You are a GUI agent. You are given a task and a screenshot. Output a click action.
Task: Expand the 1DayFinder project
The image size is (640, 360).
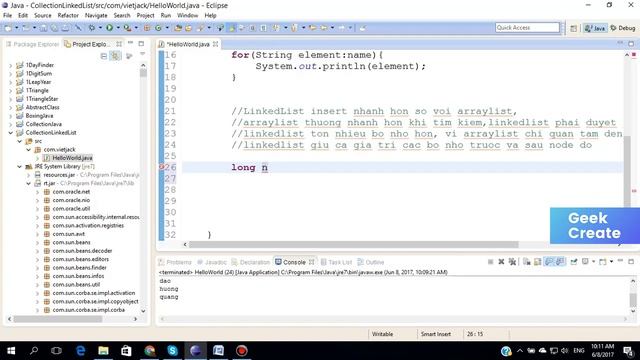point(11,65)
